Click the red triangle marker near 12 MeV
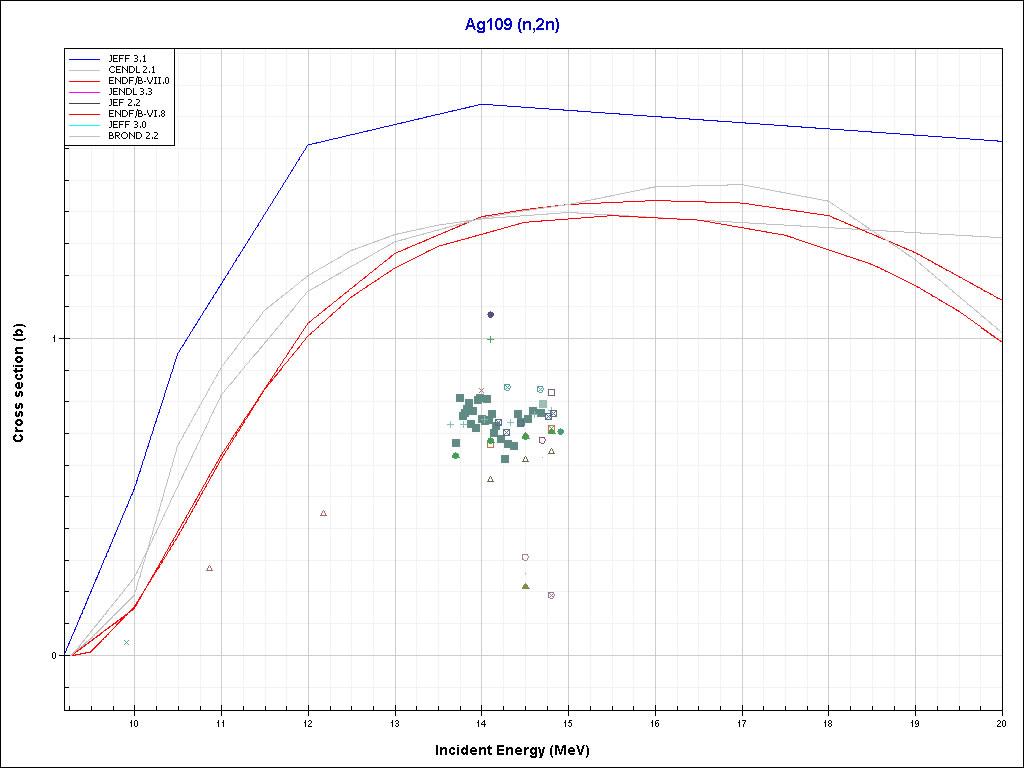This screenshot has width=1024, height=768. click(323, 513)
